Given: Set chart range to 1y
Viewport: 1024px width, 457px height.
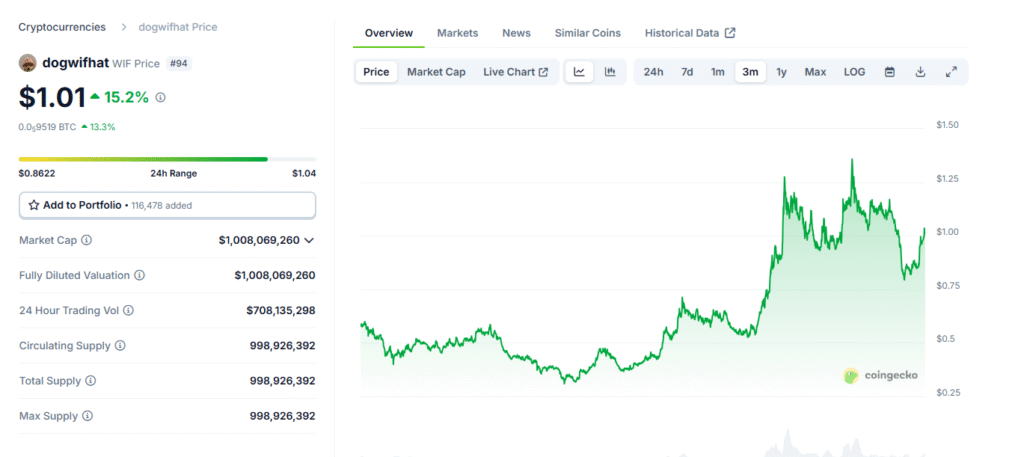Looking at the screenshot, I should tap(781, 72).
